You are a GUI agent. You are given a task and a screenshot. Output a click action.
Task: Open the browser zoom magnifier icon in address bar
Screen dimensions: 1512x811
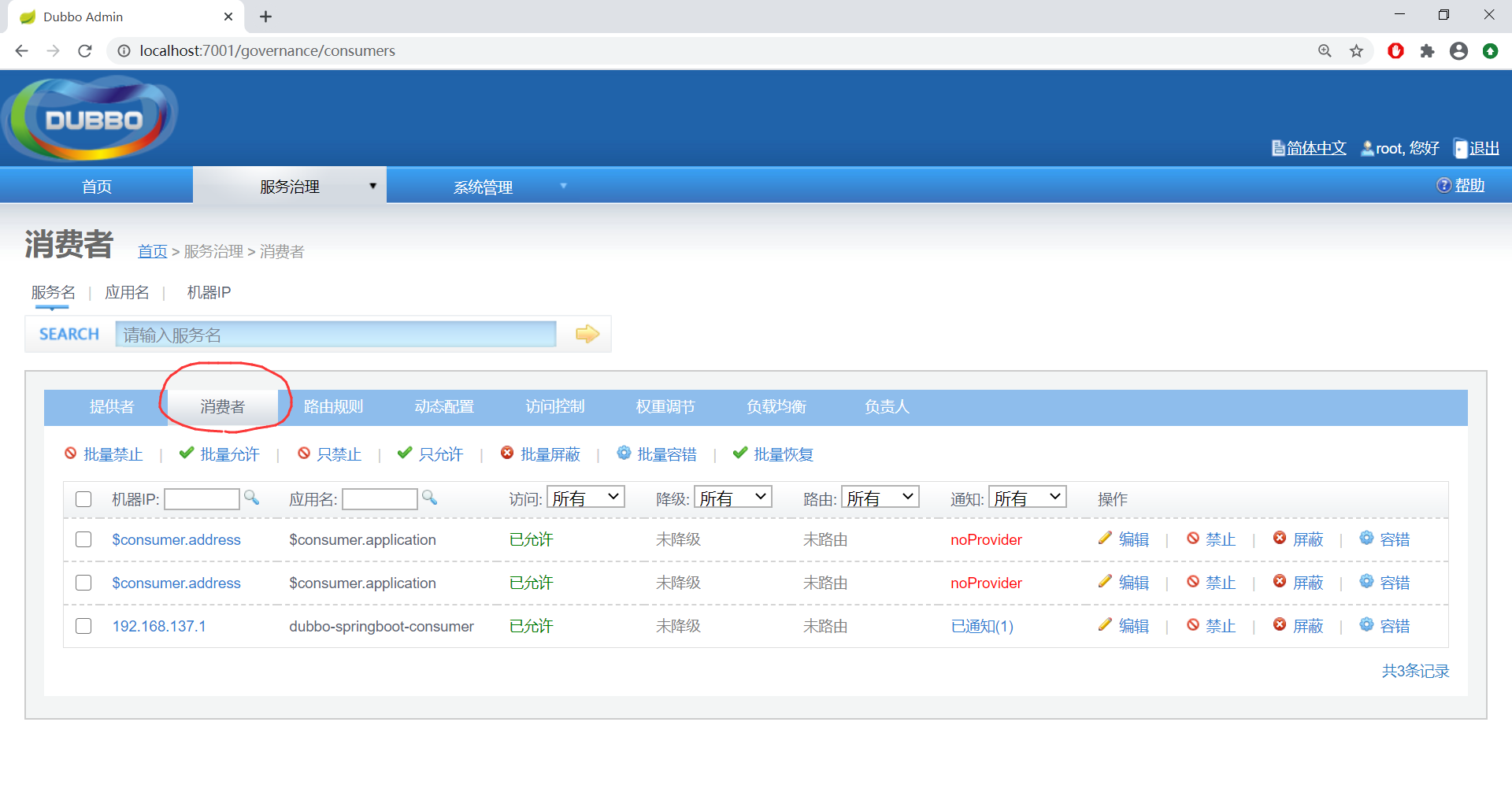tap(1325, 51)
